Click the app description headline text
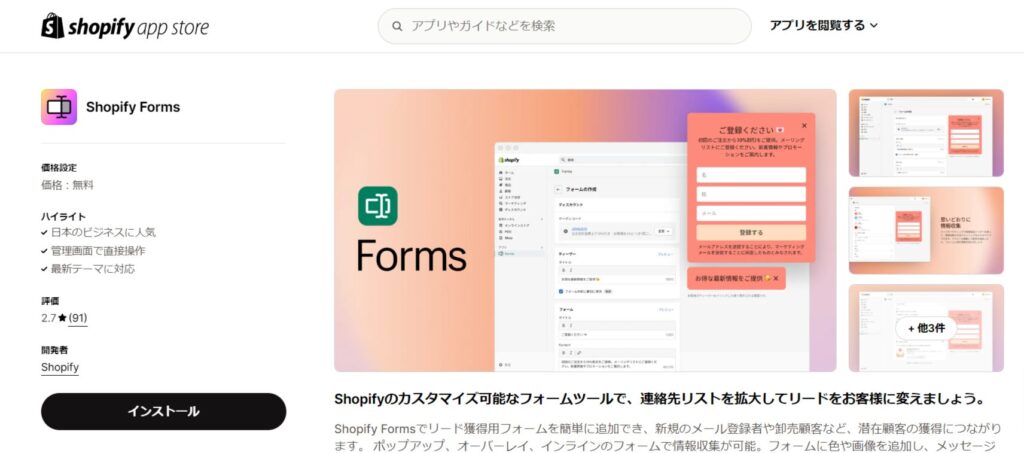1024x453 pixels. coord(659,398)
